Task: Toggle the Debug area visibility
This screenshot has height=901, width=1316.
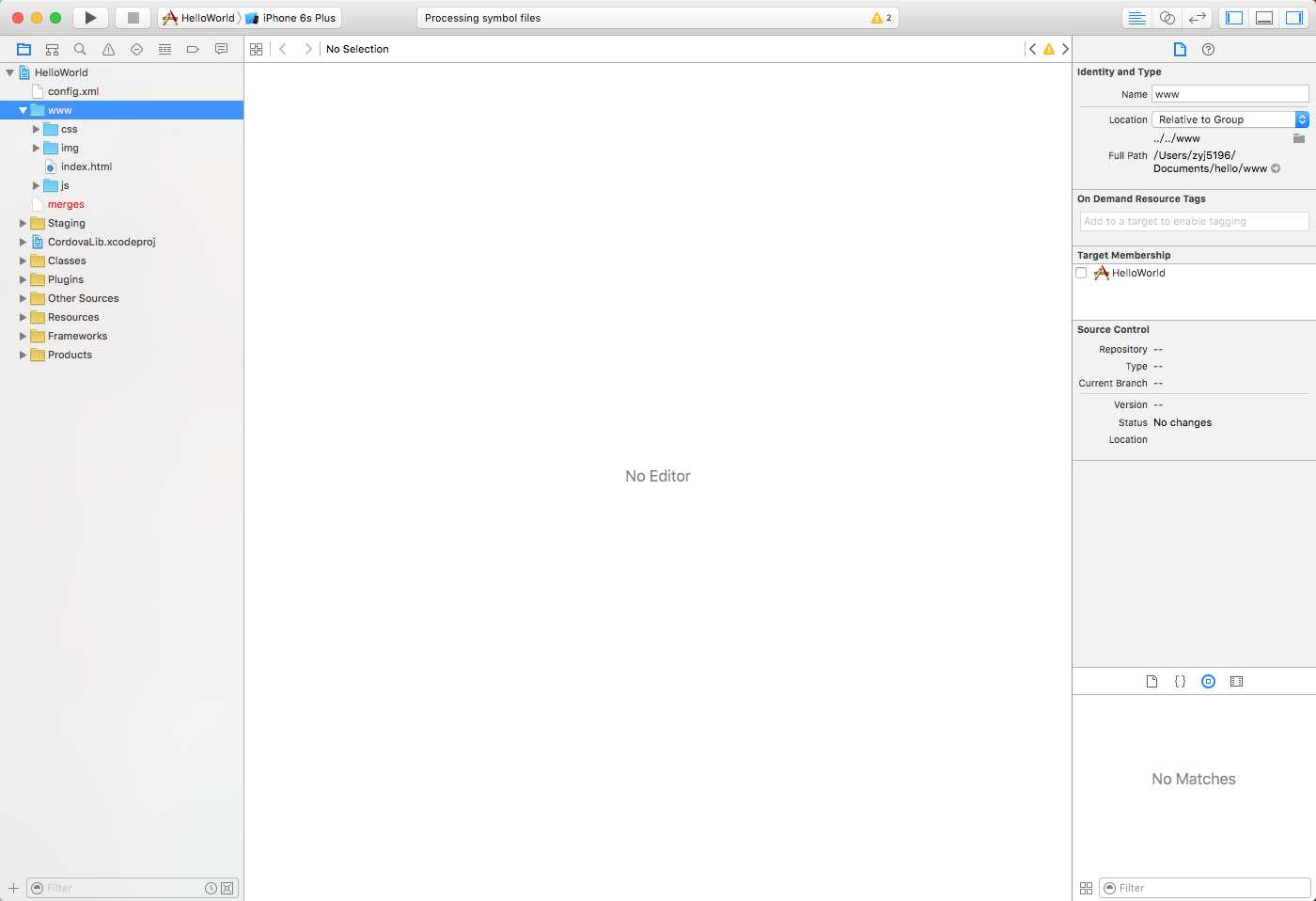Action: click(1264, 18)
